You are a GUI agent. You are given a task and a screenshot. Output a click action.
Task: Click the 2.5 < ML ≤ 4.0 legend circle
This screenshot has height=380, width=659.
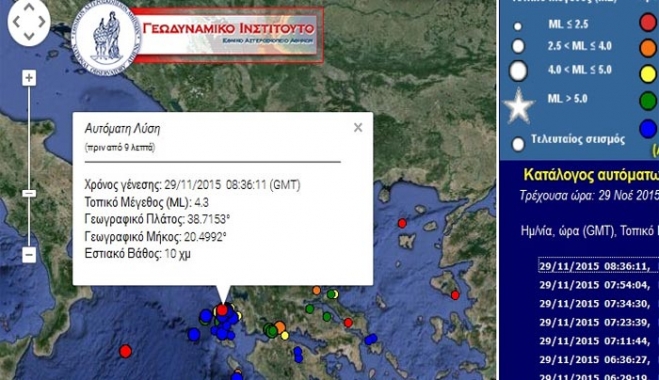(518, 46)
